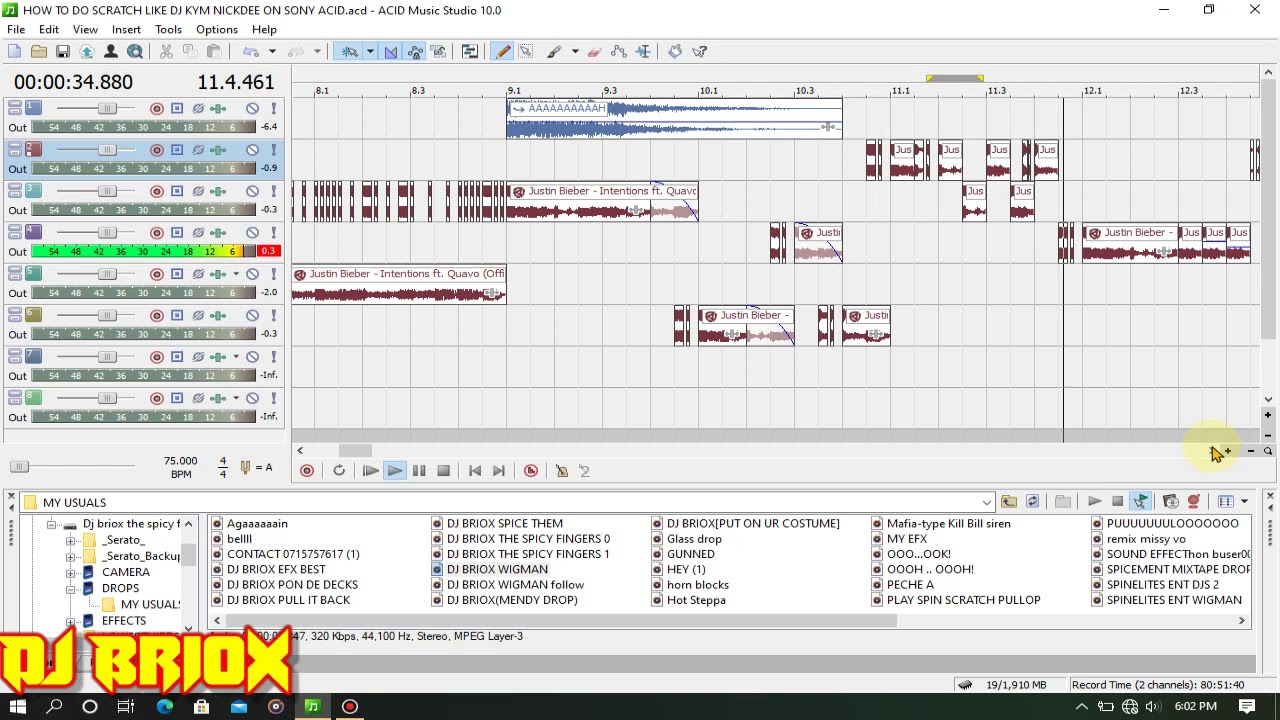The width and height of the screenshot is (1280, 720).
Task: Click the metronome icon in transport bar
Action: 562,471
